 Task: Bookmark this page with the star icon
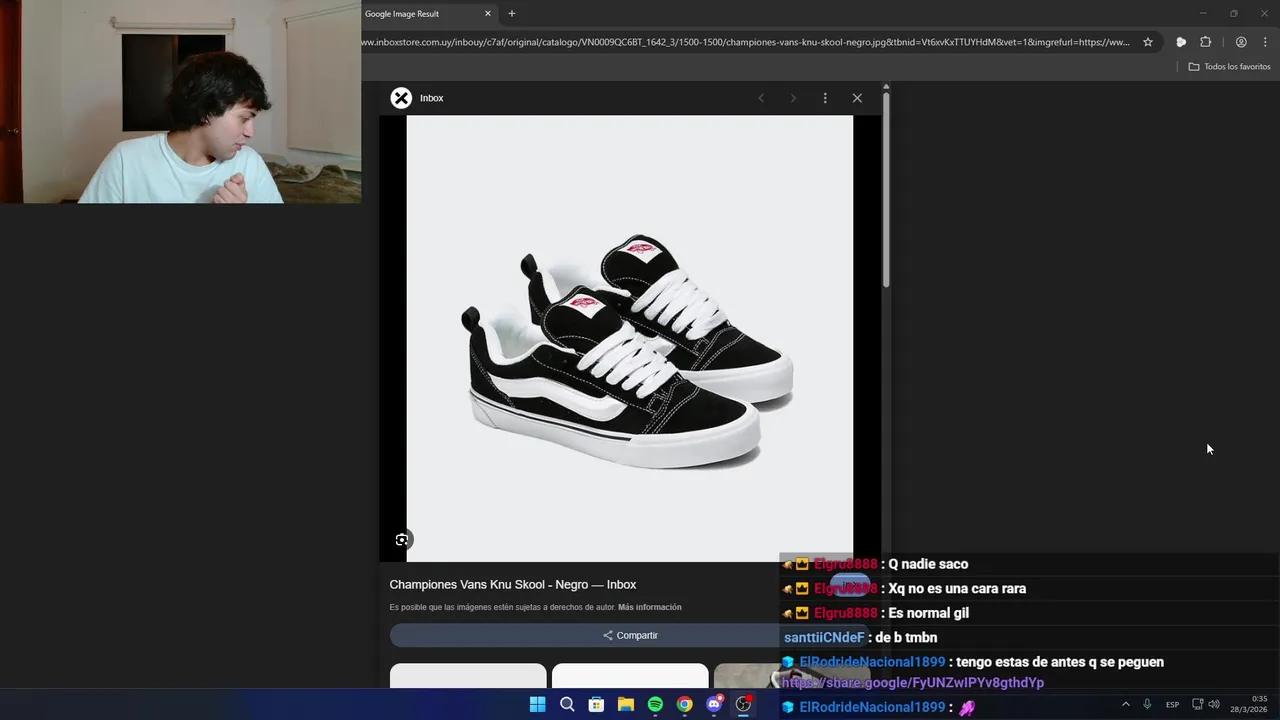(1148, 42)
